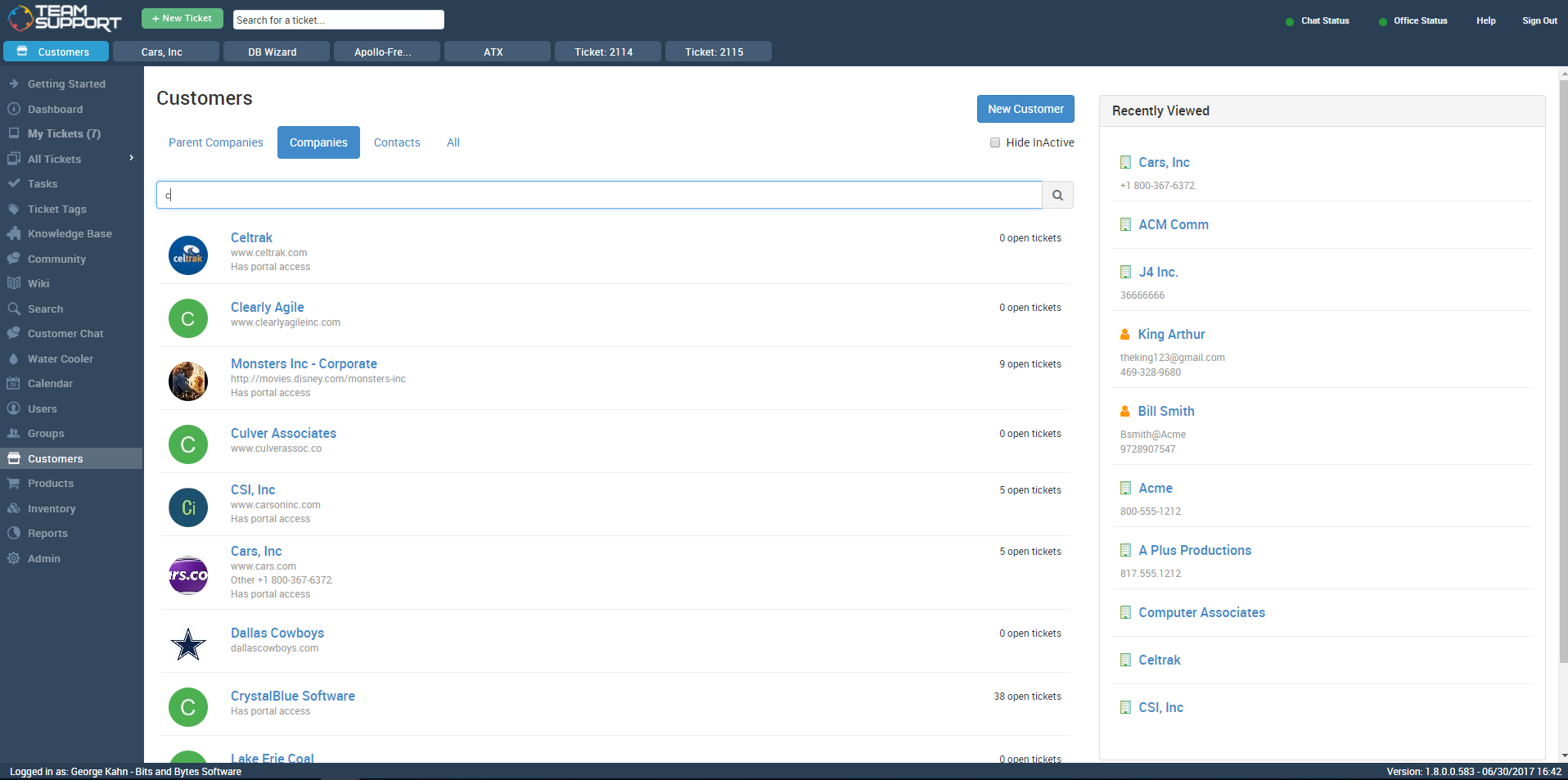Open Computer Associates in Recently Viewed
Viewport: 1568px width, 780px height.
[x=1201, y=612]
